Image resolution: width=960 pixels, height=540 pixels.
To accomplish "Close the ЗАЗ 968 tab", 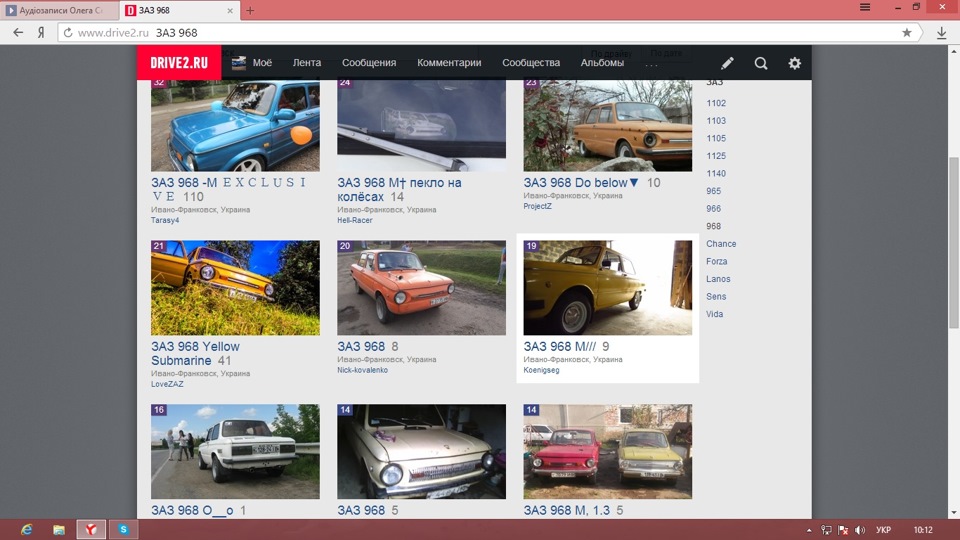I will tap(230, 10).
